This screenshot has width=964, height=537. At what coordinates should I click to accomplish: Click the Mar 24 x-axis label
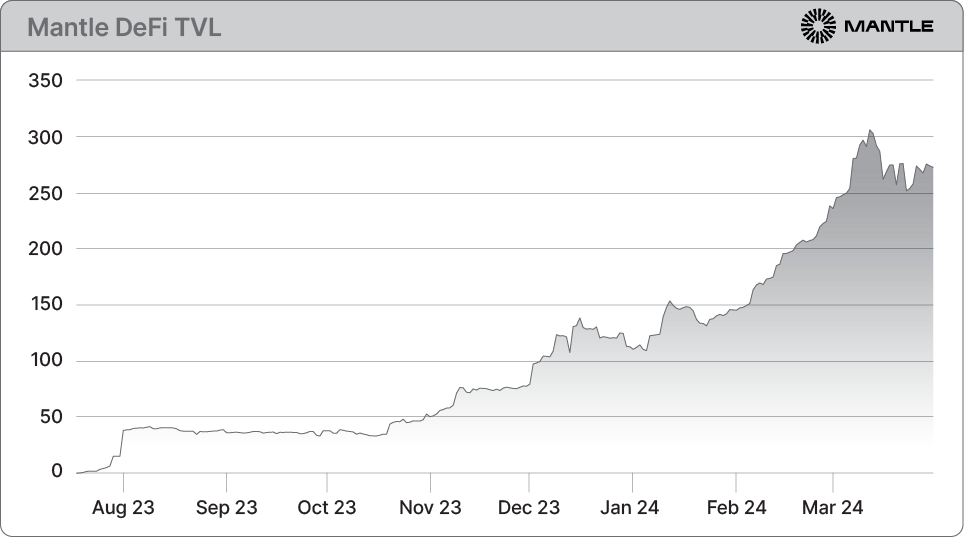point(832,507)
